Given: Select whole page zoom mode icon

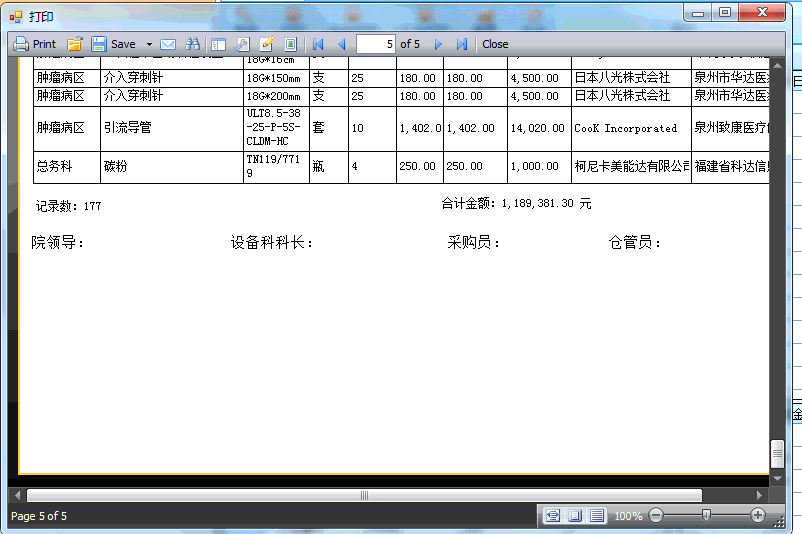Looking at the screenshot, I should tap(575, 516).
